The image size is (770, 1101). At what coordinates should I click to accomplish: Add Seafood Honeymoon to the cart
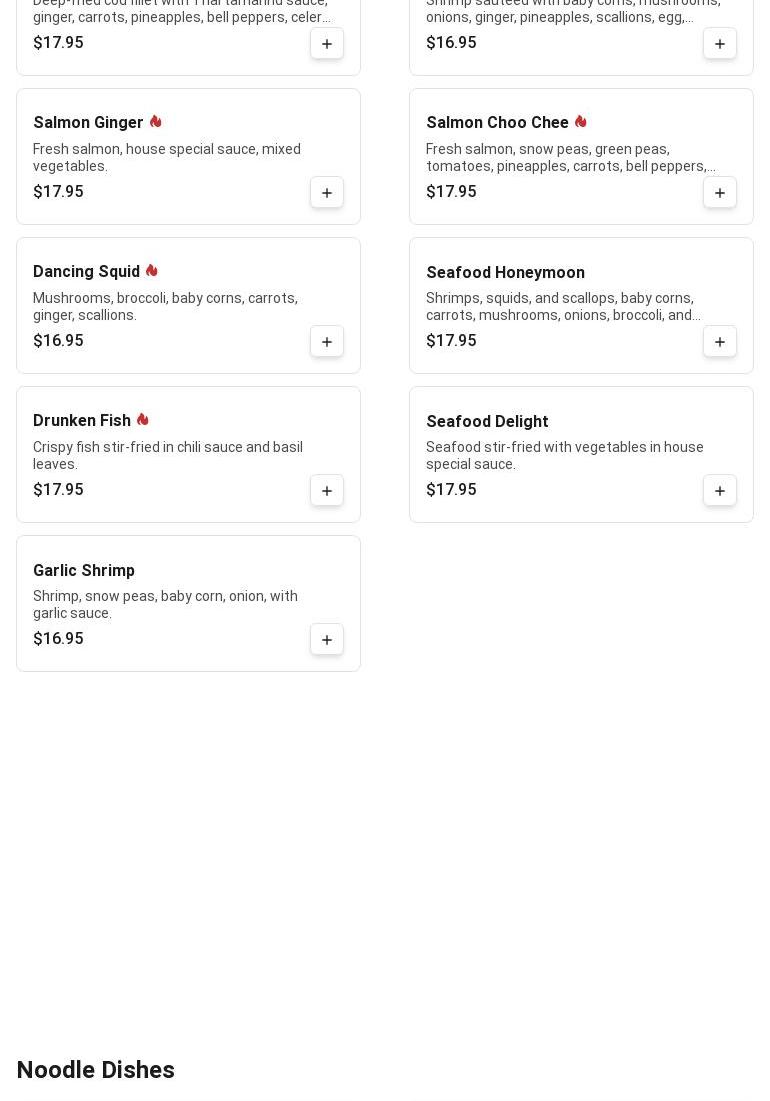point(720,341)
